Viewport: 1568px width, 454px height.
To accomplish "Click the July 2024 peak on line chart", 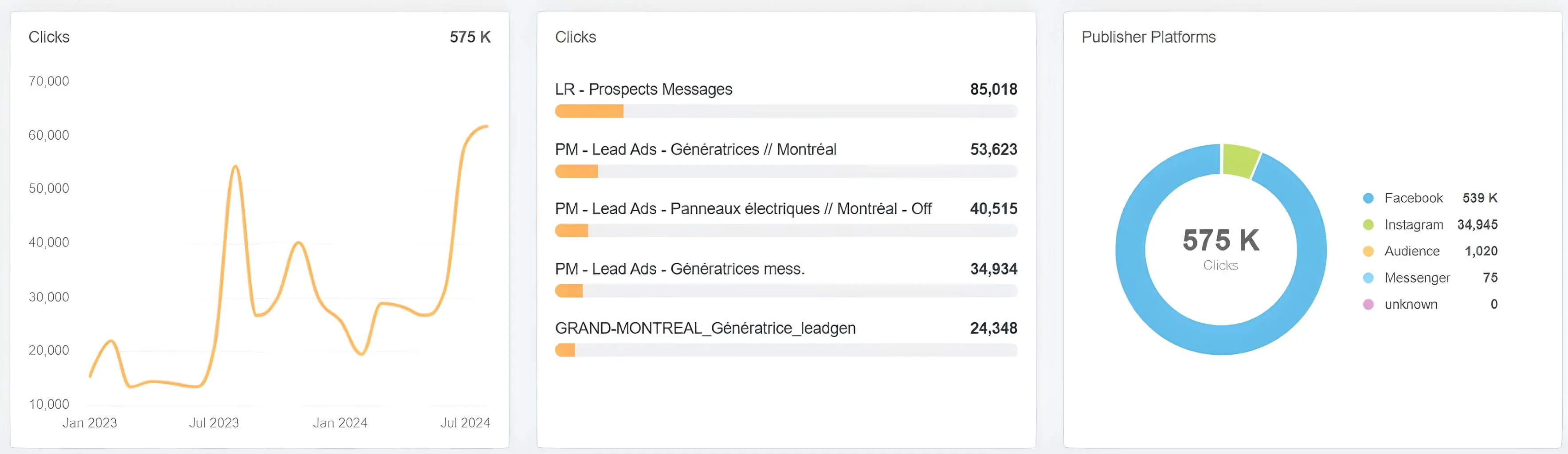I will coord(486,127).
